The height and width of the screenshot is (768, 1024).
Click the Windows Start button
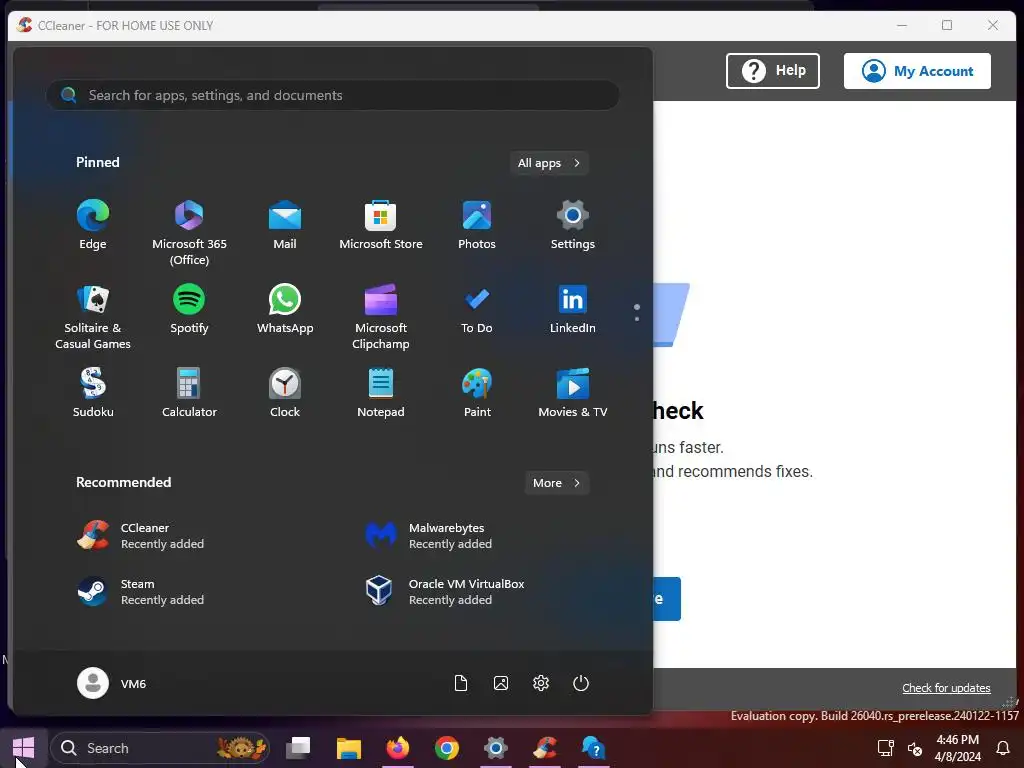click(24, 748)
